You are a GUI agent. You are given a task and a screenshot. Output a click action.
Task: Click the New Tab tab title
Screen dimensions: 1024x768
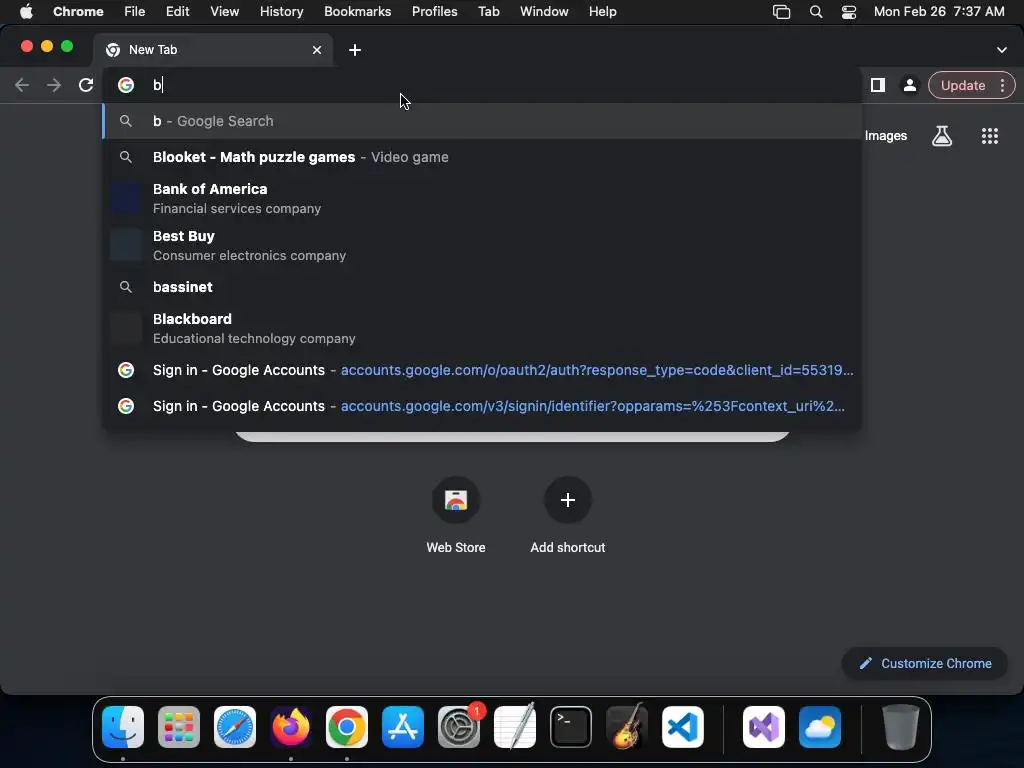point(153,50)
